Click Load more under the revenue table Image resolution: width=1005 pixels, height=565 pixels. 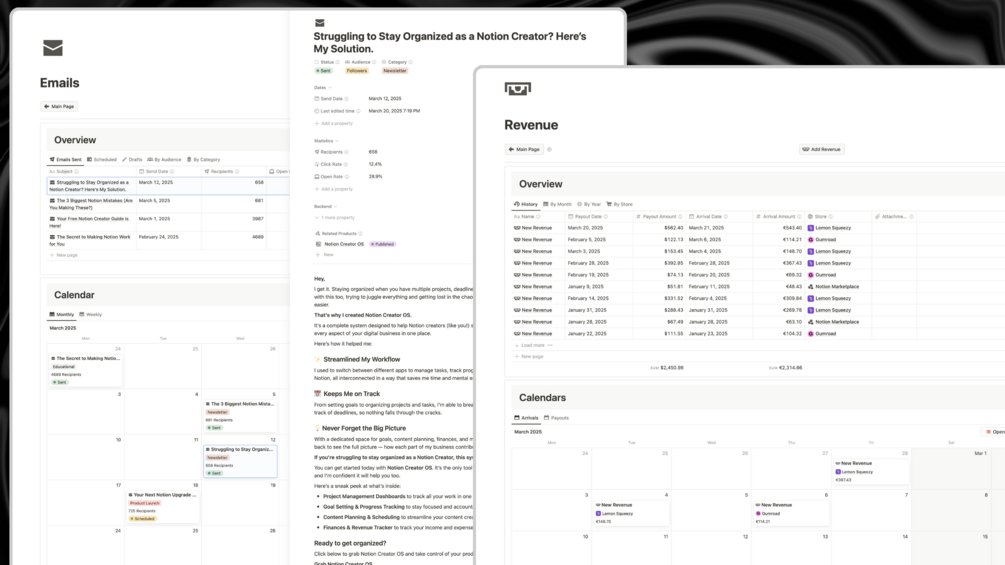533,345
